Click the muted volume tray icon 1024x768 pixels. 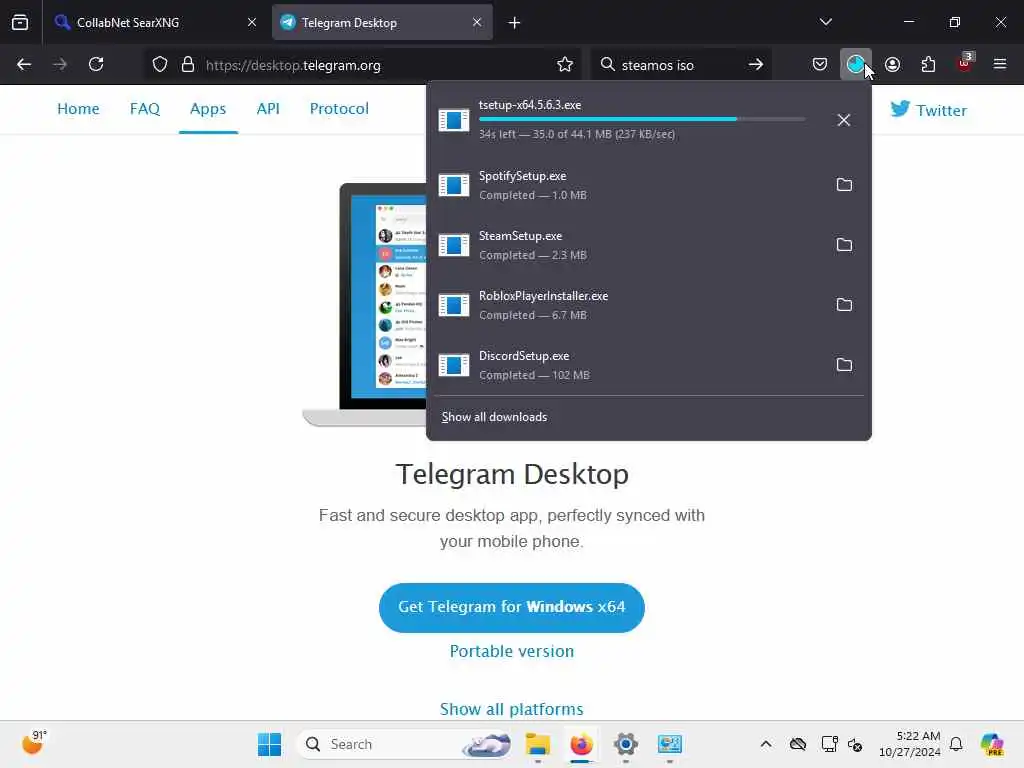tap(855, 744)
